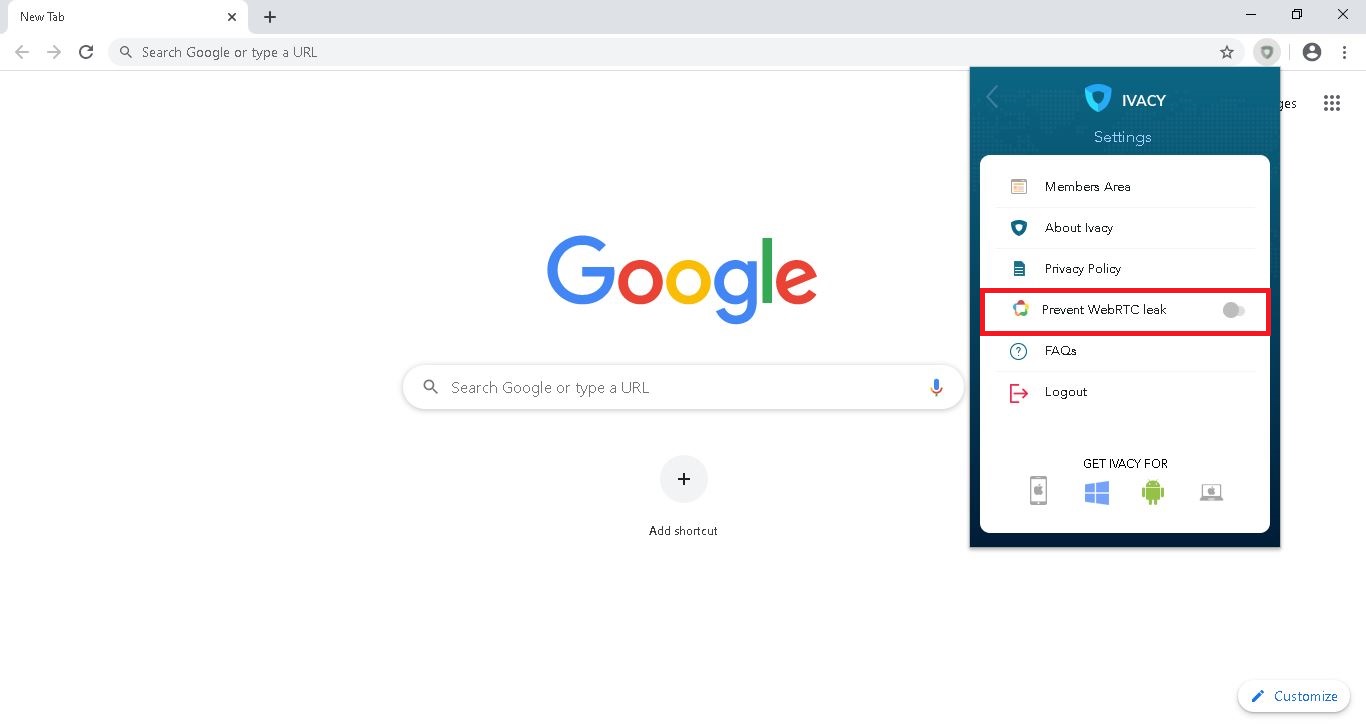Bookmark this page with the star
1366x726 pixels.
pos(1227,52)
